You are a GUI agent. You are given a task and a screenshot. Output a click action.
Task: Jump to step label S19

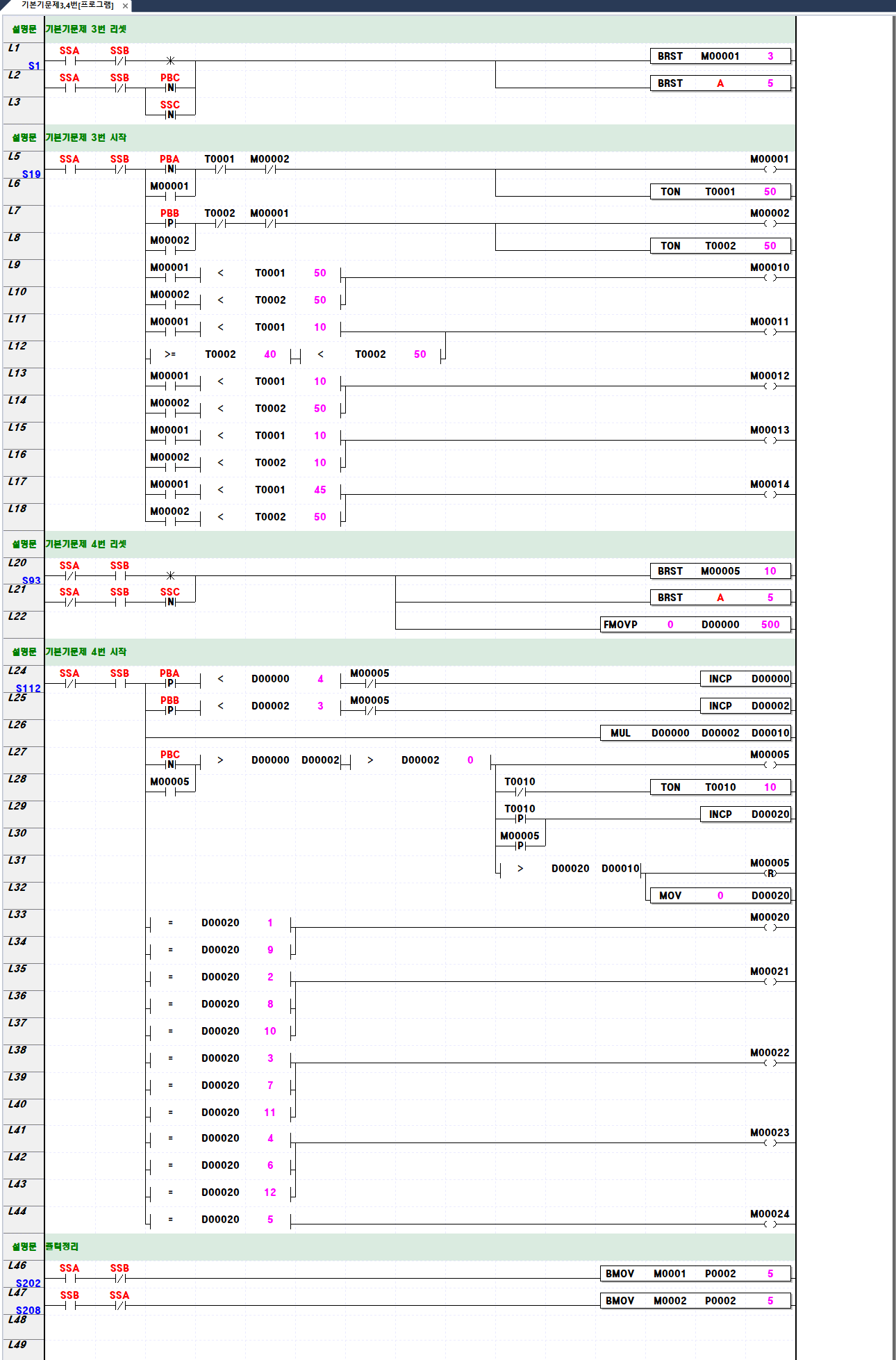(31, 174)
